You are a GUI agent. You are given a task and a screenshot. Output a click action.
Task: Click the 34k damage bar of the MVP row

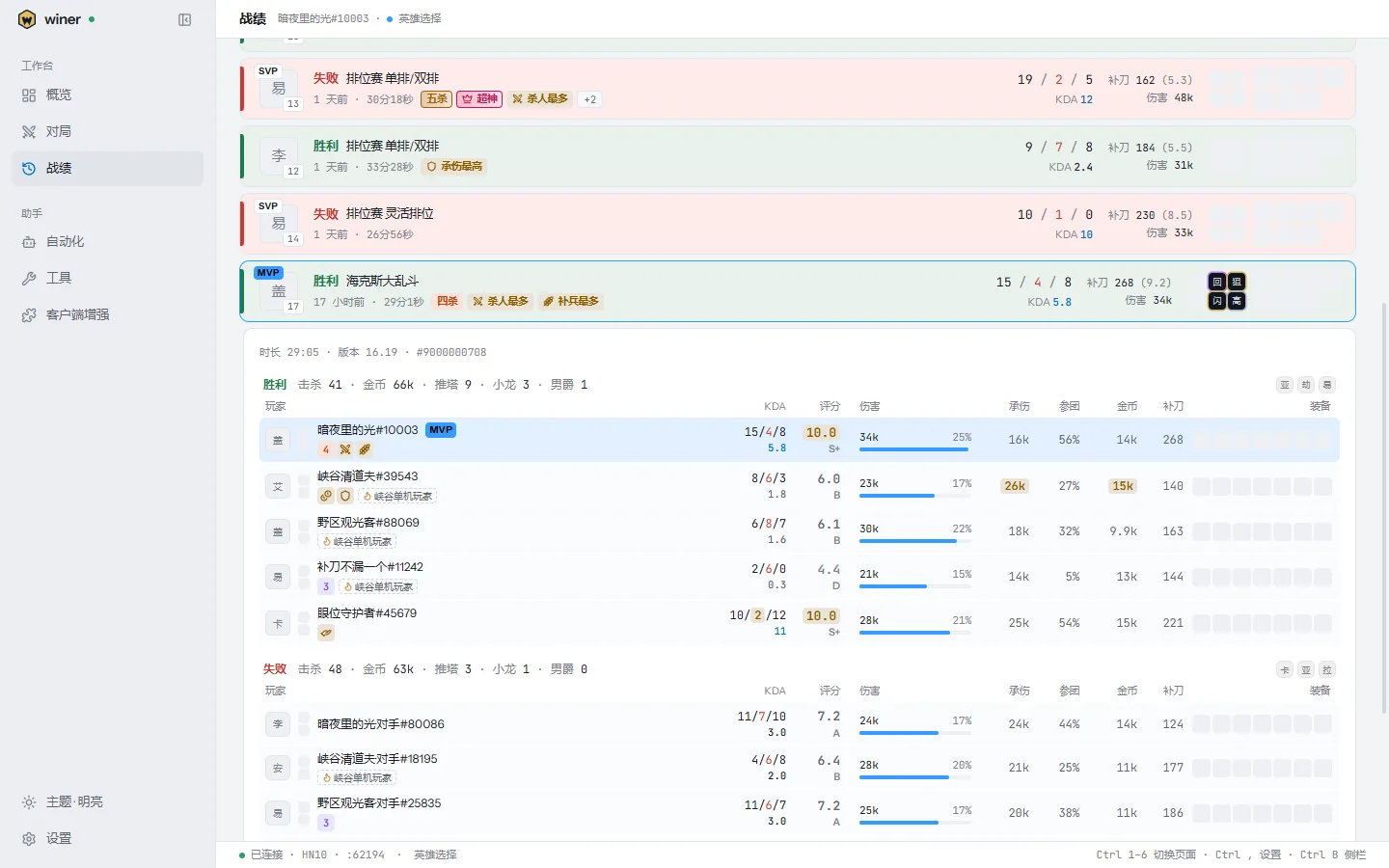click(913, 449)
